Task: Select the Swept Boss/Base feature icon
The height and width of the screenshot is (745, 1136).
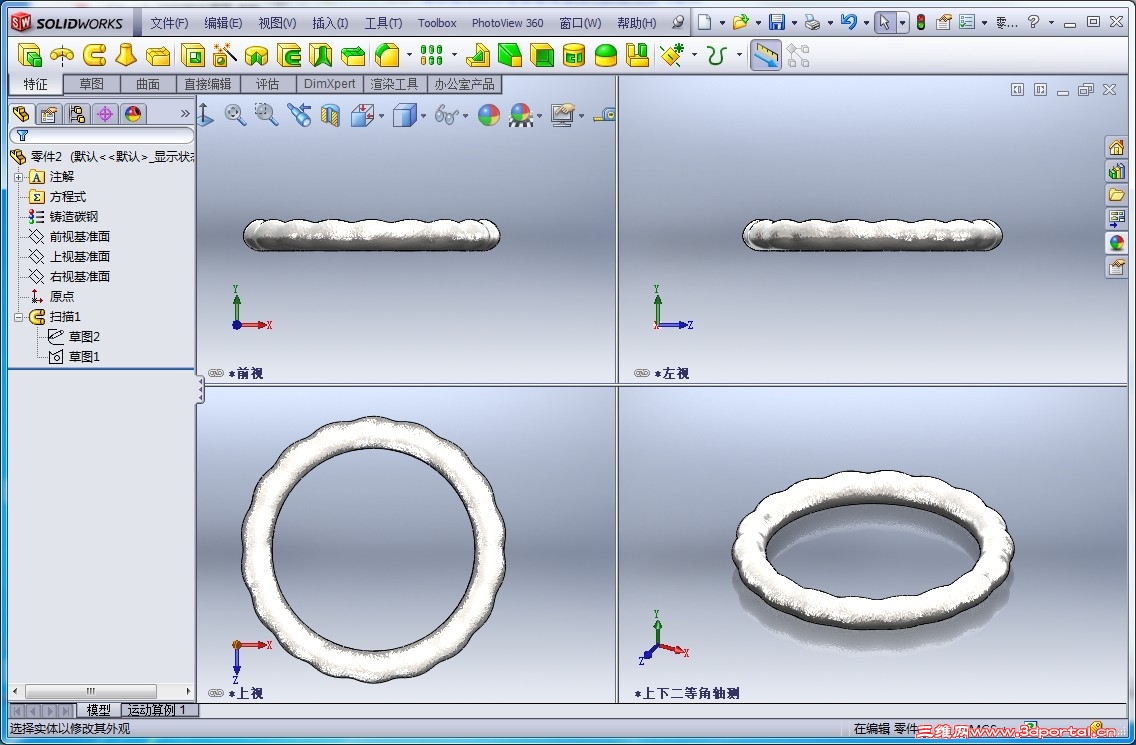Action: (x=94, y=55)
